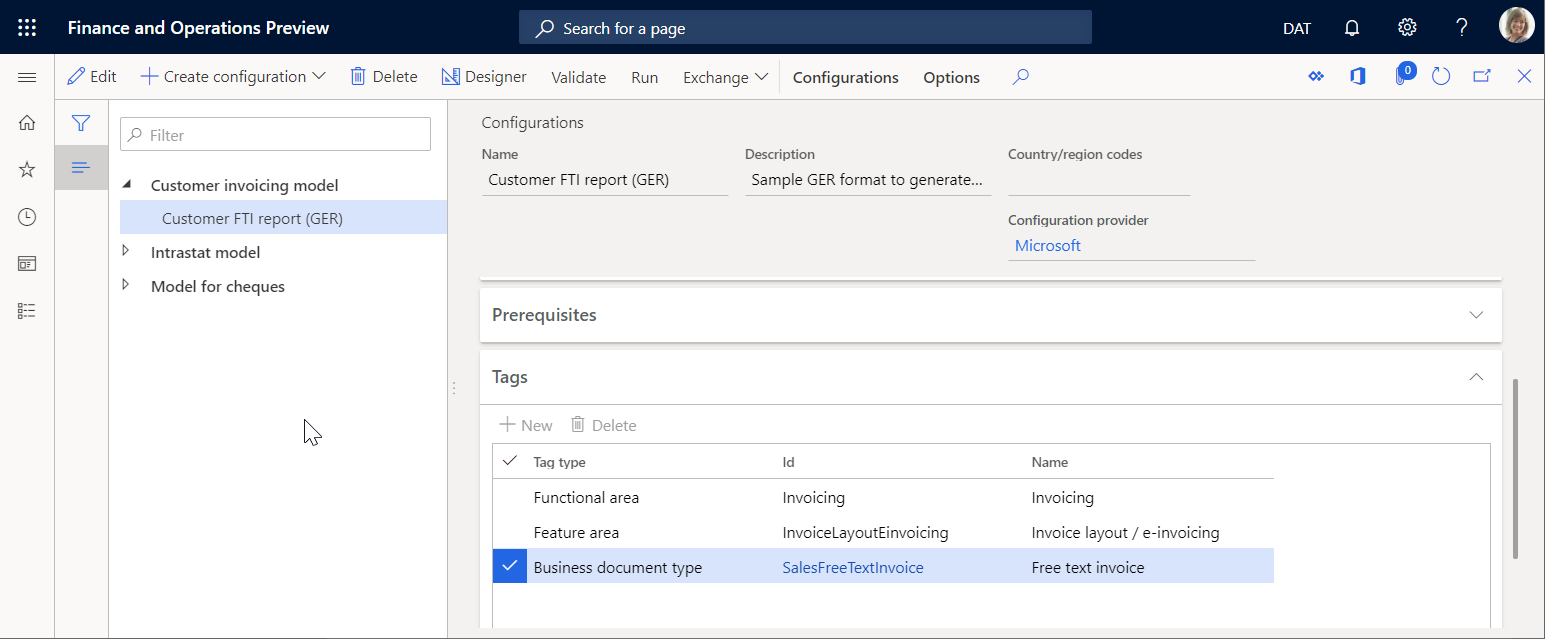The image size is (1545, 639).
Task: Open page in new window
Action: tap(1482, 77)
